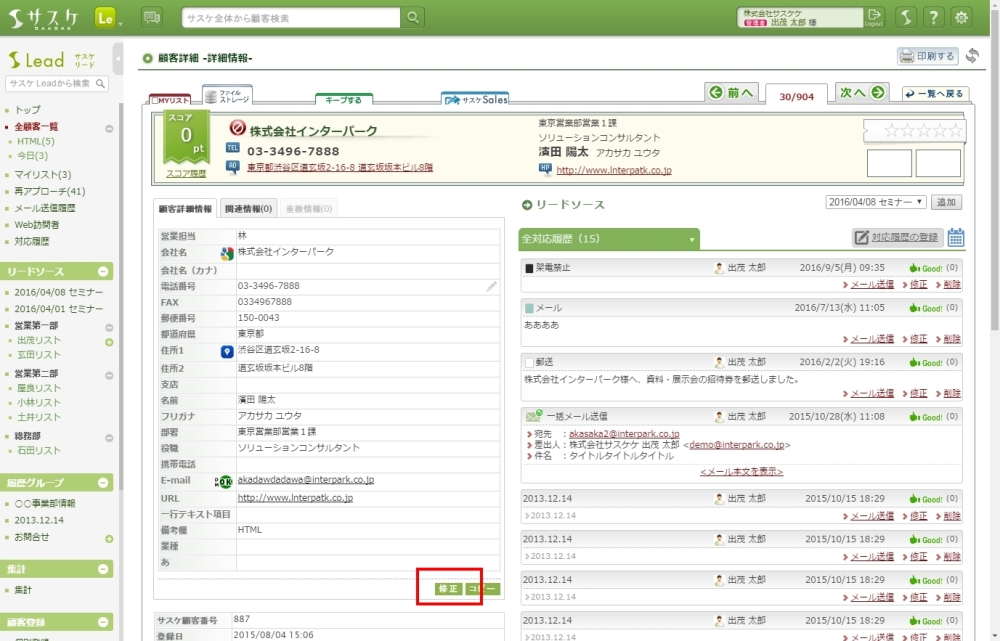Open the settings gear icon in header

(x=961, y=17)
